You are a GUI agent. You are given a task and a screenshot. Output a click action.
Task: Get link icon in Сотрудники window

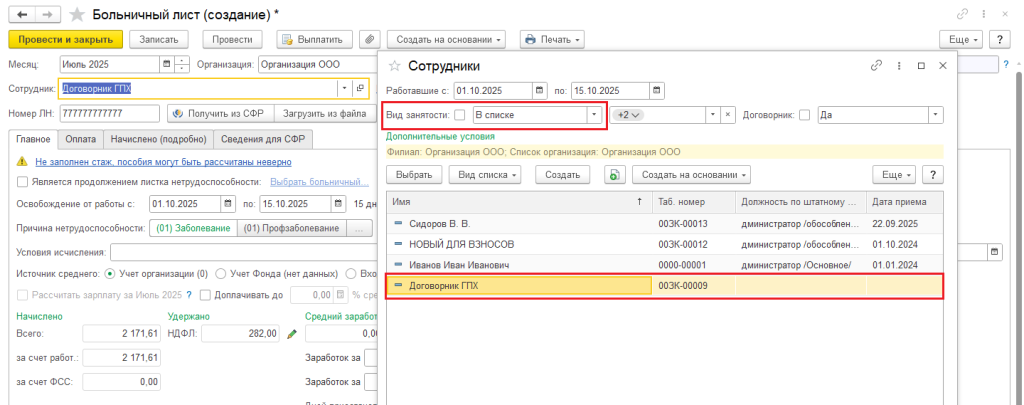click(876, 65)
